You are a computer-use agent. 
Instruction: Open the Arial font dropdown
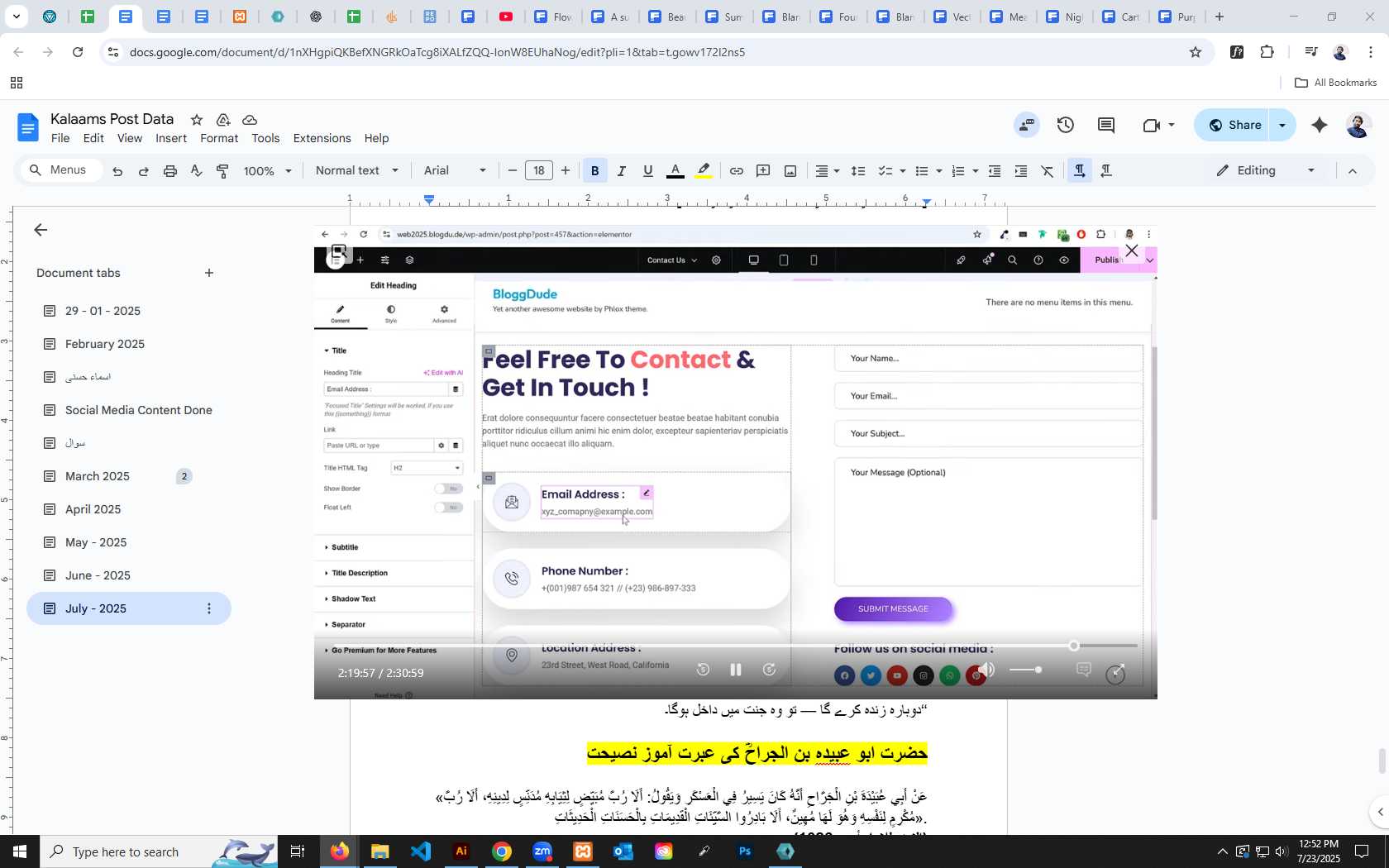coord(455,171)
